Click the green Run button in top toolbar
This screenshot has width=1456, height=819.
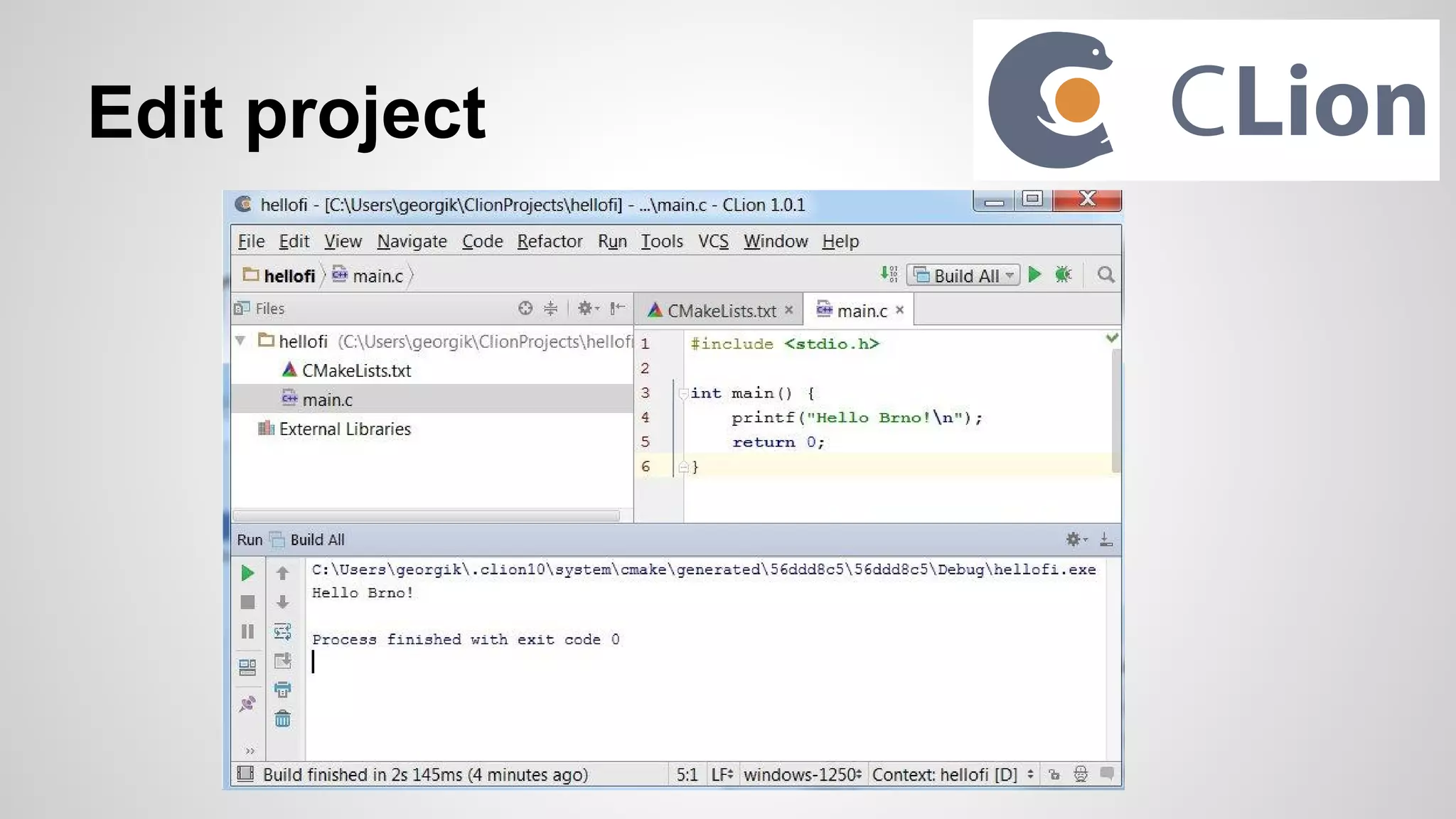pyautogui.click(x=1034, y=274)
